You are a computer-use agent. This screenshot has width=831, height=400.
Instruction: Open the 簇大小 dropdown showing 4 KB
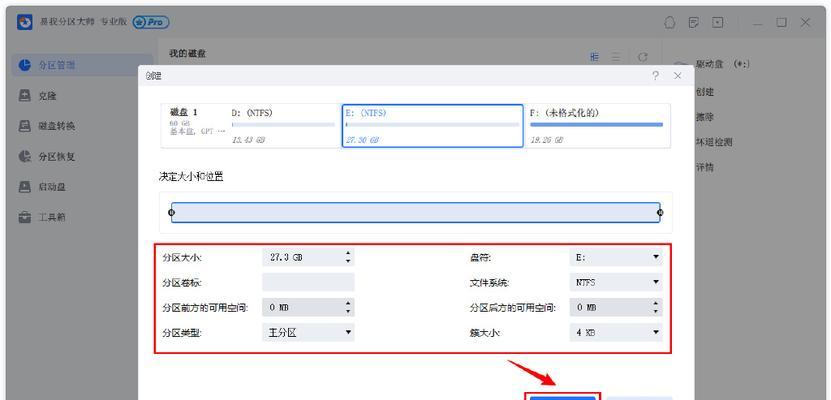(x=616, y=333)
